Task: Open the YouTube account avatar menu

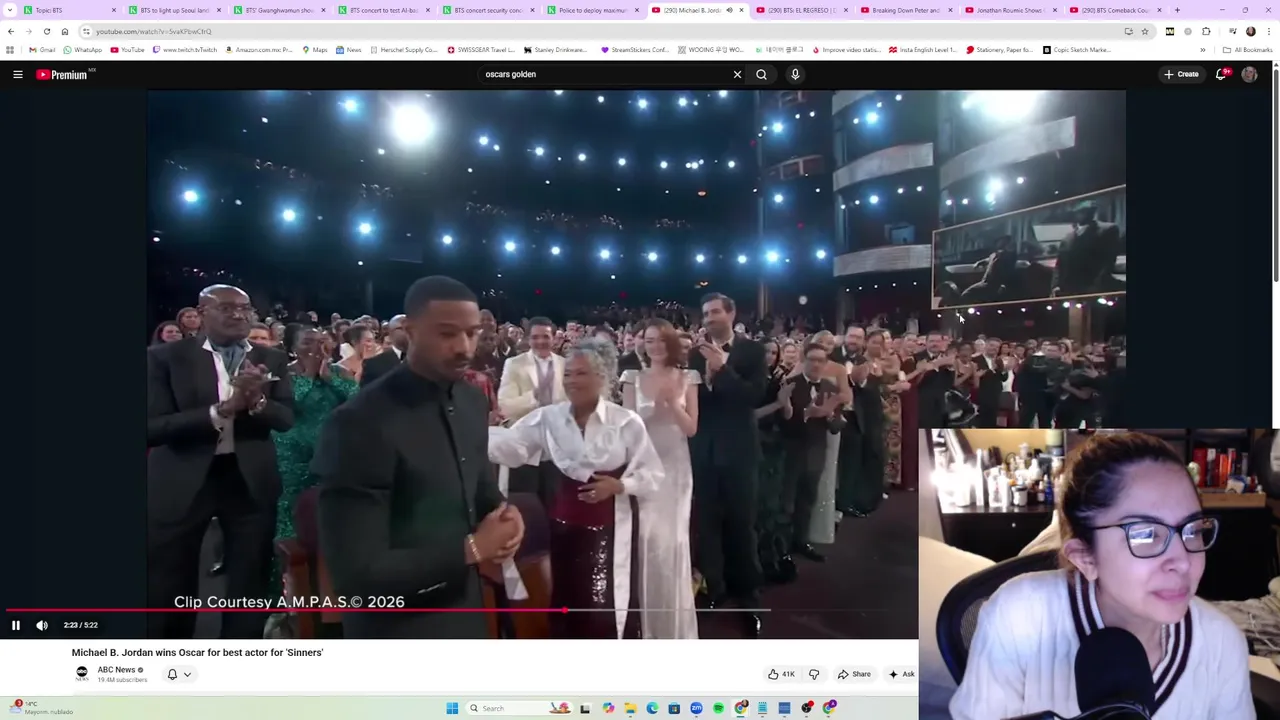Action: (1249, 74)
